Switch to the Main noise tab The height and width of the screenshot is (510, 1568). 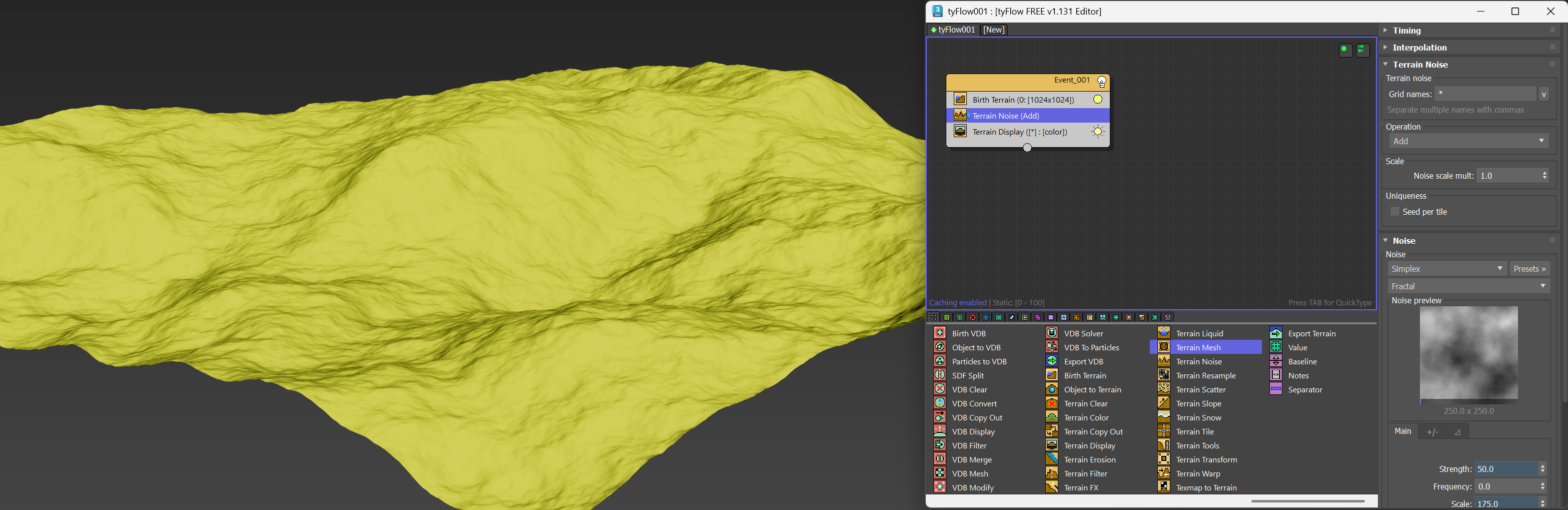(1402, 431)
